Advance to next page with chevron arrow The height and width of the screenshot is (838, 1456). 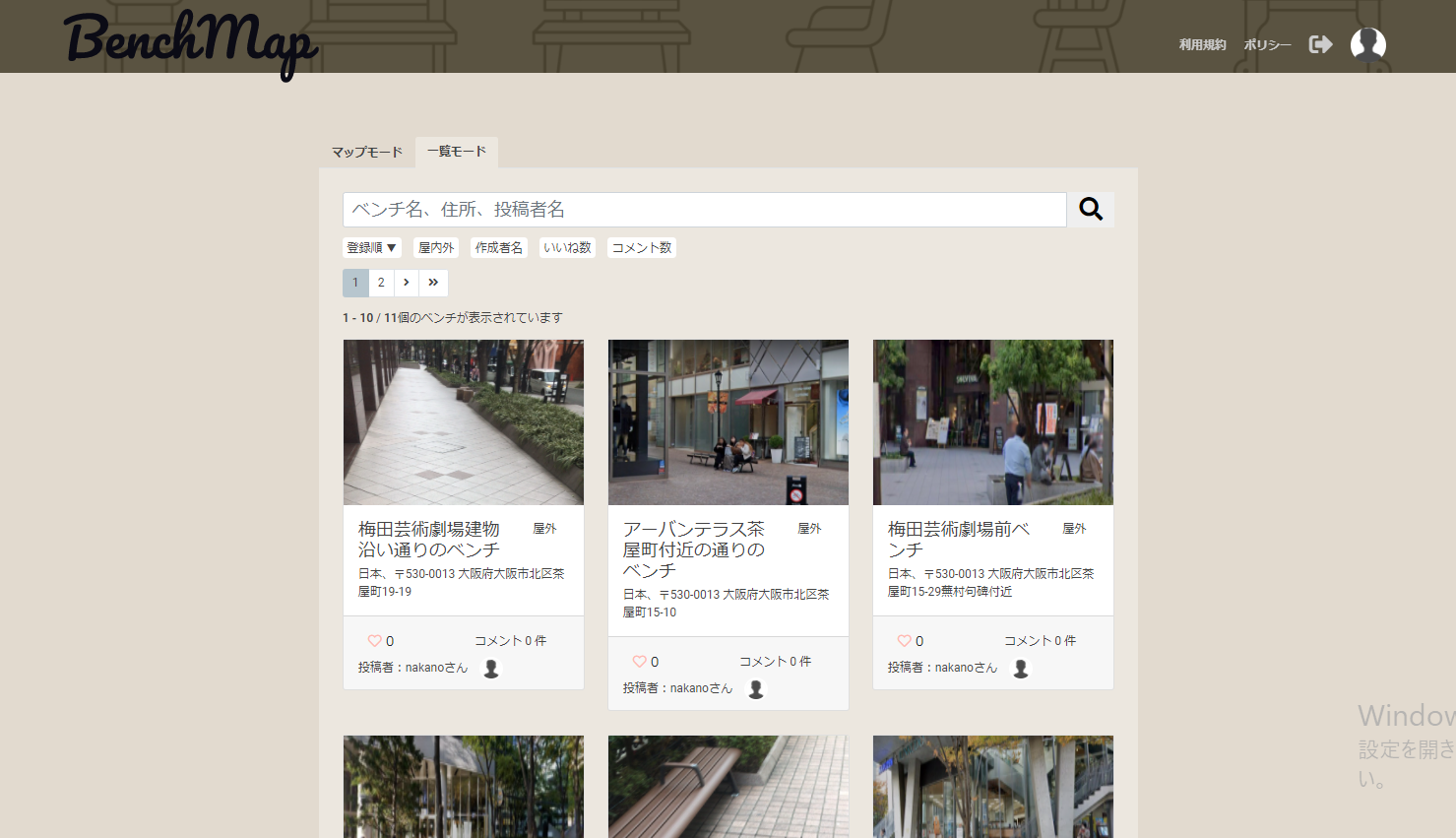click(407, 283)
